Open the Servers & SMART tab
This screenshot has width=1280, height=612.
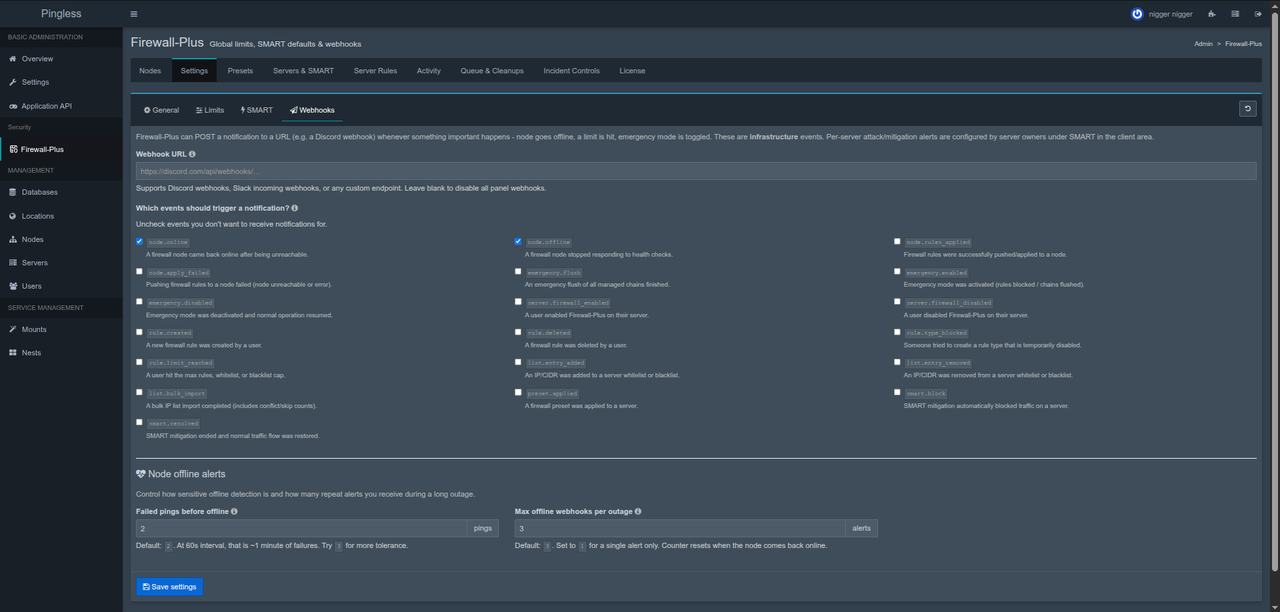(303, 71)
